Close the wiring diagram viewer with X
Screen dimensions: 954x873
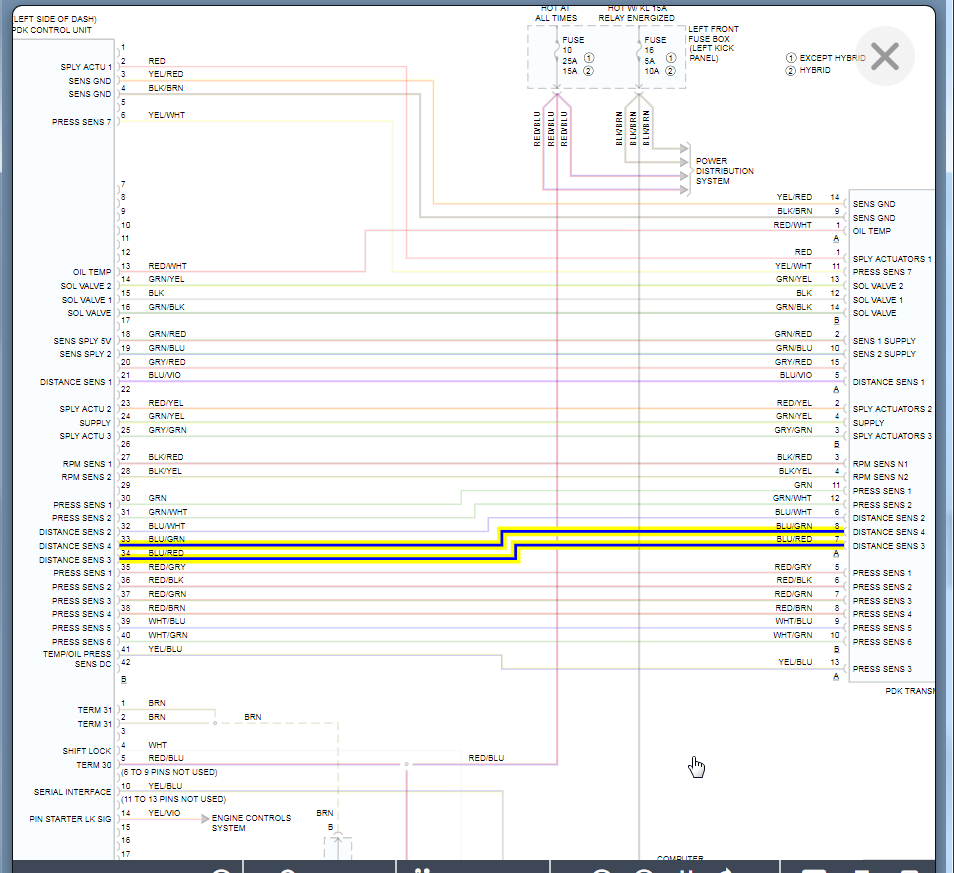pyautogui.click(x=885, y=57)
